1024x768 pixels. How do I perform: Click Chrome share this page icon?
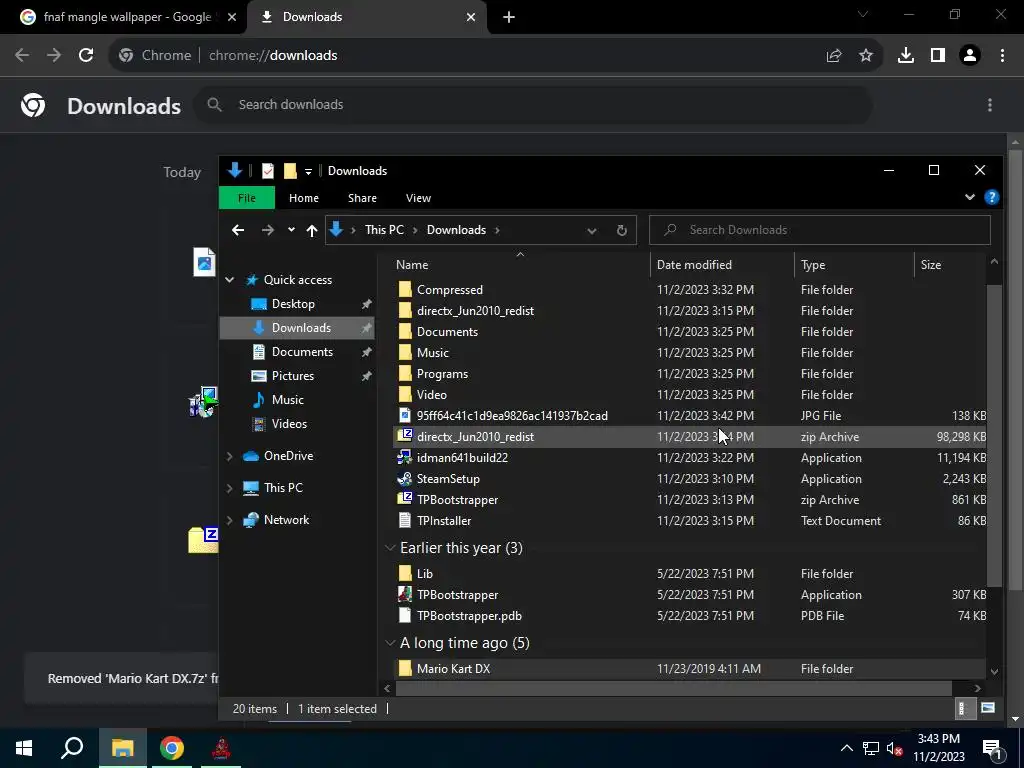click(x=834, y=56)
